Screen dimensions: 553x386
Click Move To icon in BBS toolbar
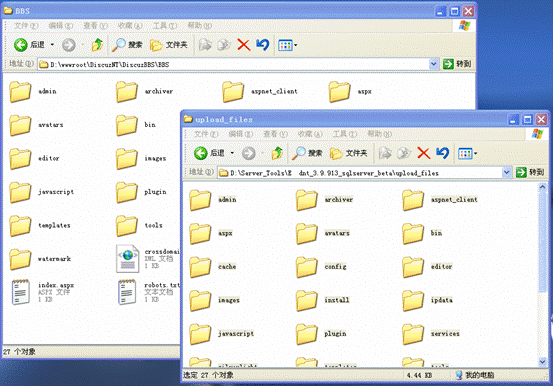[205, 45]
